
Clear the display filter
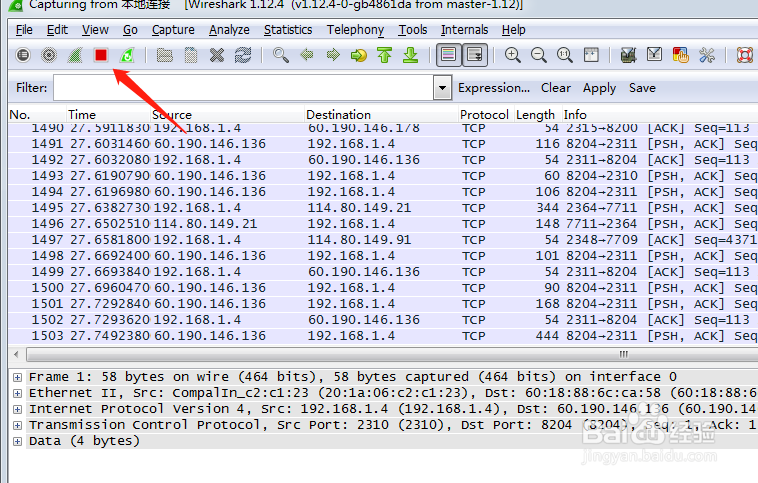tap(556, 88)
